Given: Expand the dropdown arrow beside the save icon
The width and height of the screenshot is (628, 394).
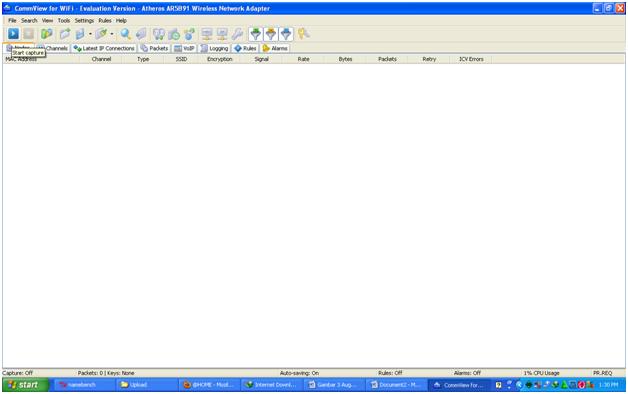Looking at the screenshot, I should (90, 34).
